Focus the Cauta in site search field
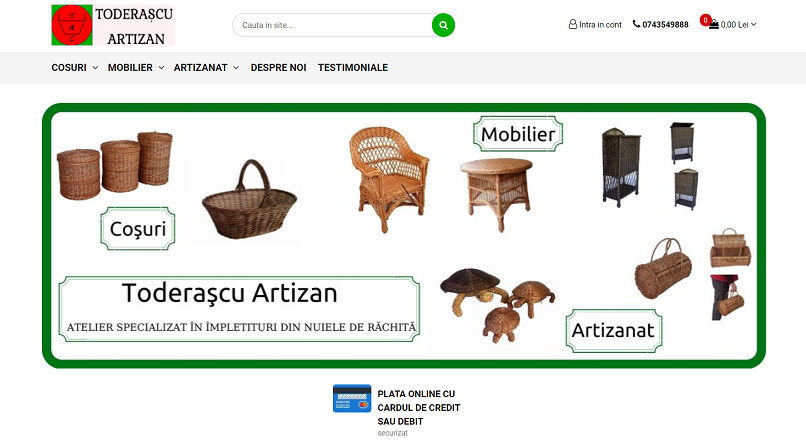The height and width of the screenshot is (440, 806). (333, 25)
